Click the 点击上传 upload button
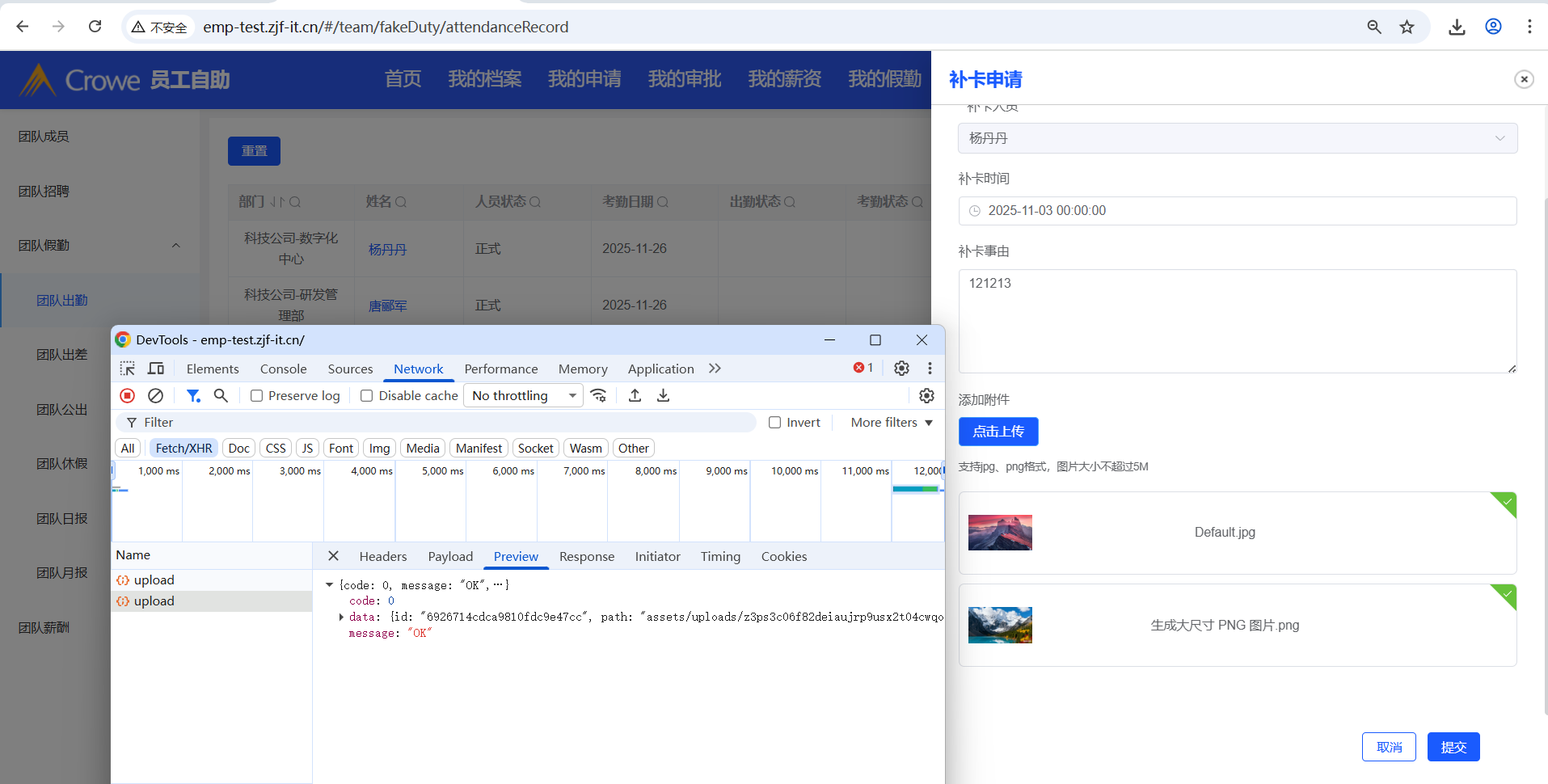Image resolution: width=1548 pixels, height=784 pixels. [998, 432]
